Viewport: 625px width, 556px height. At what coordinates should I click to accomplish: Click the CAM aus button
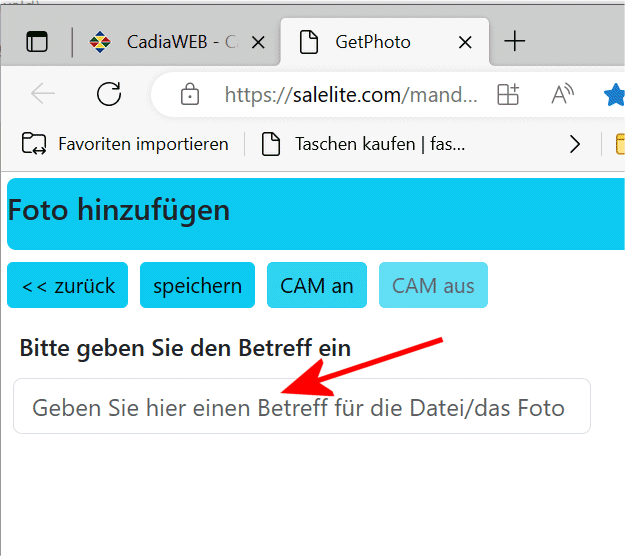coord(433,285)
